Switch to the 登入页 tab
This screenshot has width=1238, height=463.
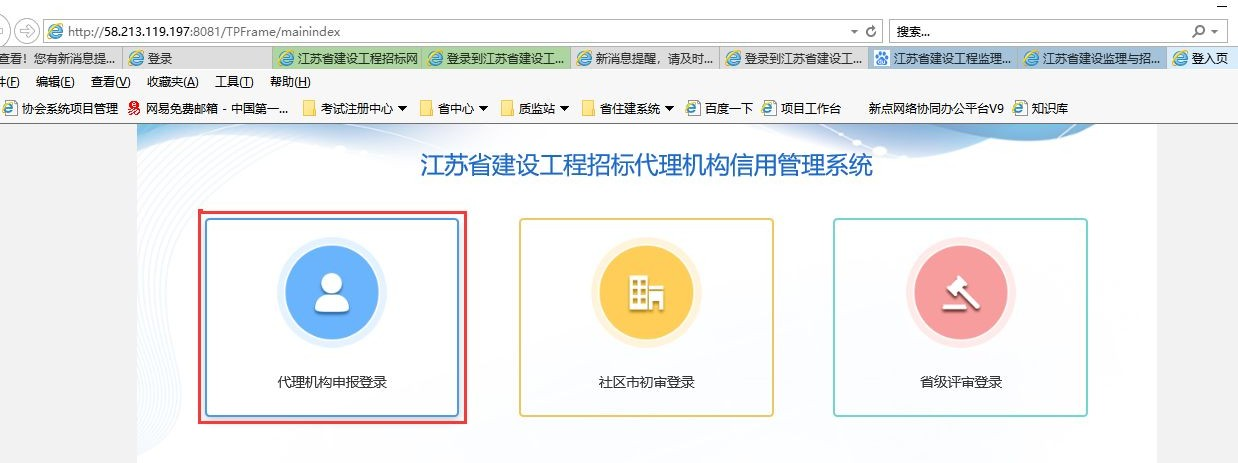pos(1202,59)
